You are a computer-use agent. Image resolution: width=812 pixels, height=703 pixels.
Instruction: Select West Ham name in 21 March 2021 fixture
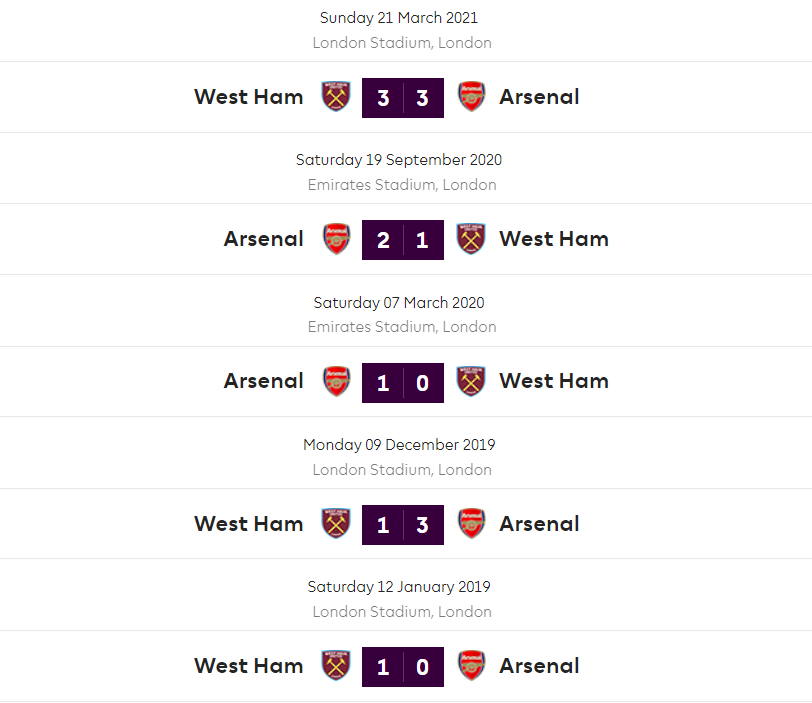click(x=248, y=97)
